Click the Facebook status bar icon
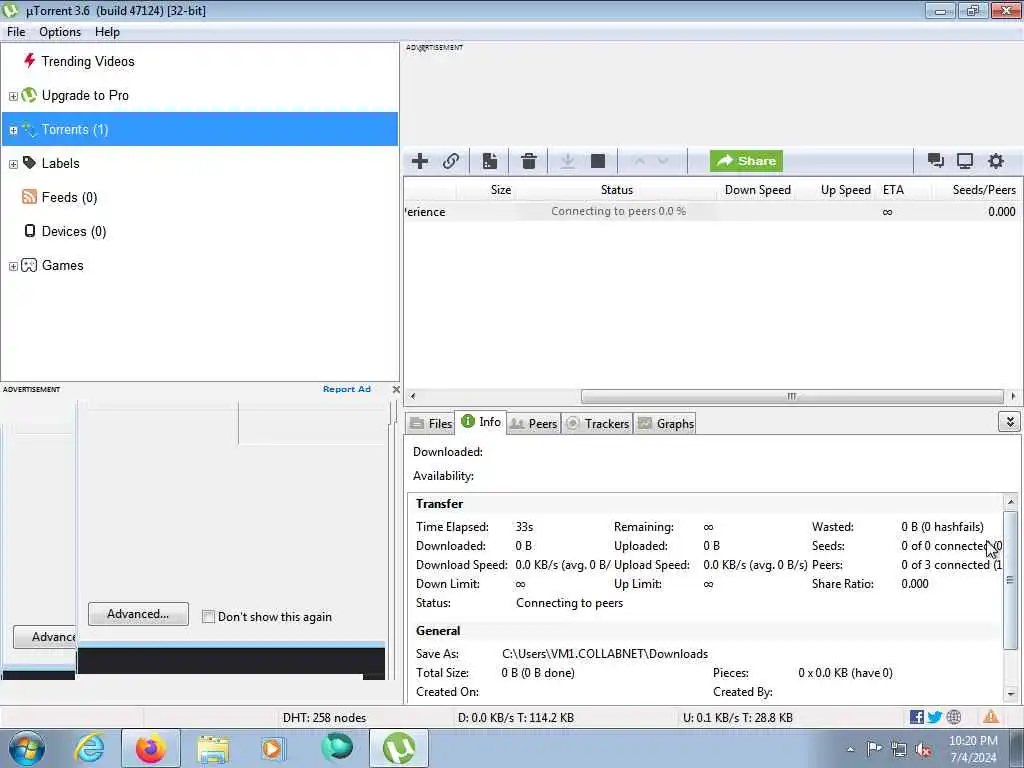Image resolution: width=1024 pixels, height=768 pixels. [x=916, y=717]
